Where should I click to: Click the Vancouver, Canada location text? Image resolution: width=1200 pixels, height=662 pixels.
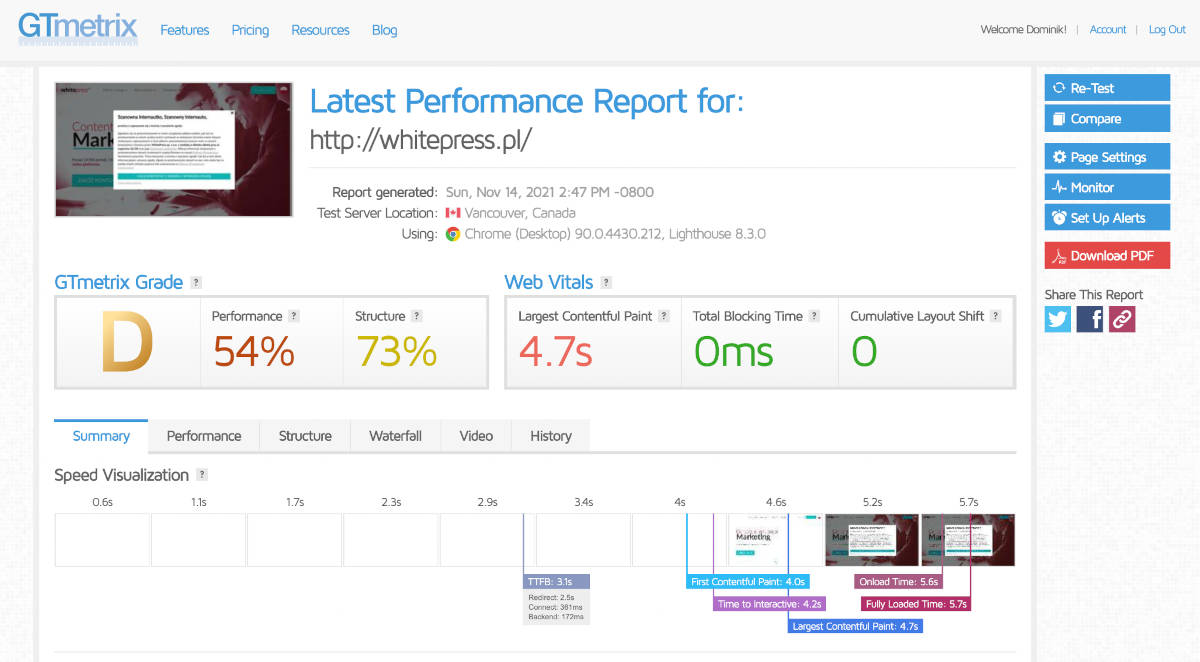[x=520, y=213]
